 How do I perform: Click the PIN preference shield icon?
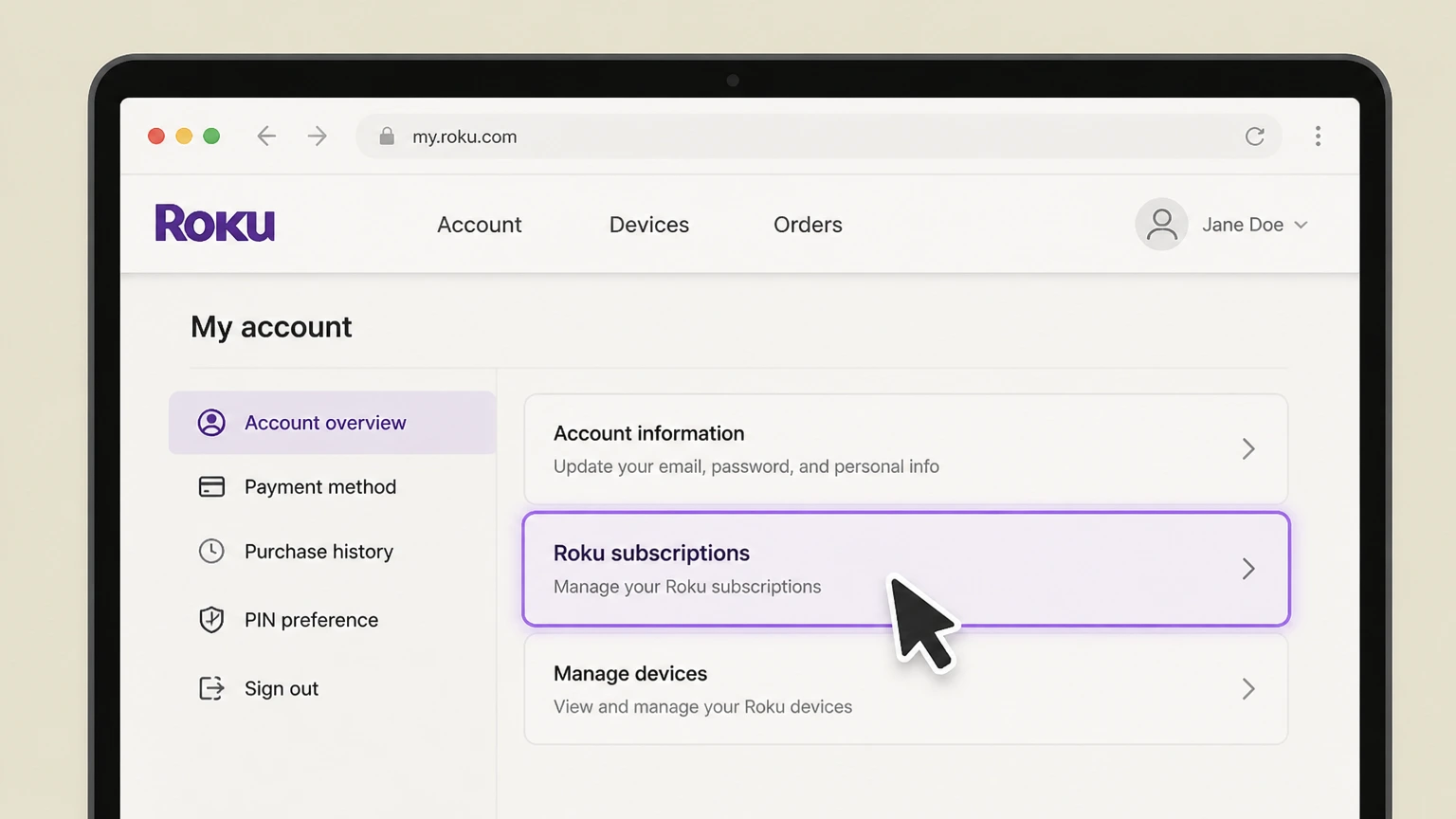tap(211, 620)
